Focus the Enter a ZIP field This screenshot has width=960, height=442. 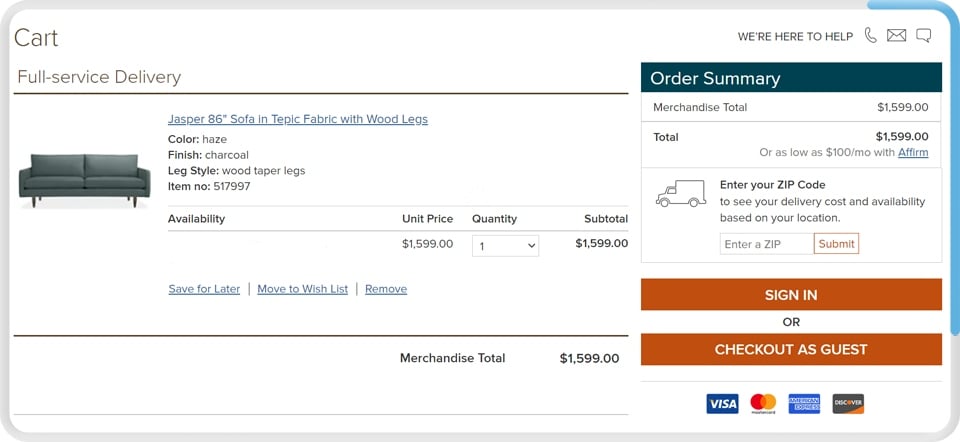[767, 244]
